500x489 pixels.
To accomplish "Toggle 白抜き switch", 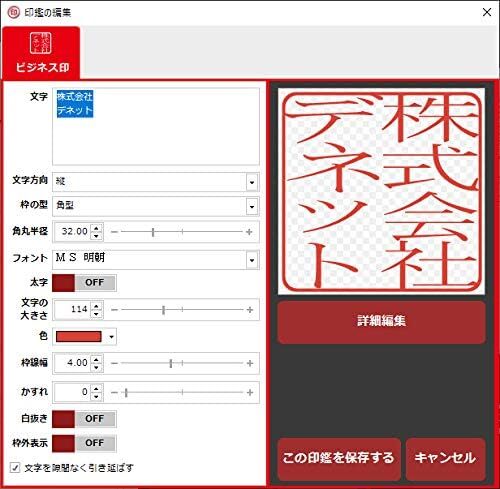I will point(84,419).
